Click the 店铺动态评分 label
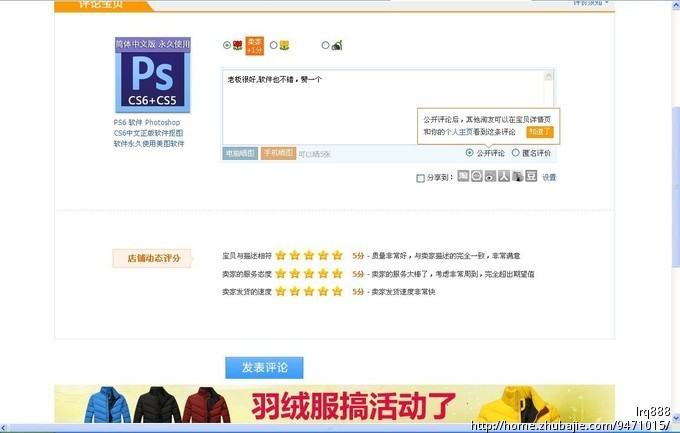 [x=152, y=258]
